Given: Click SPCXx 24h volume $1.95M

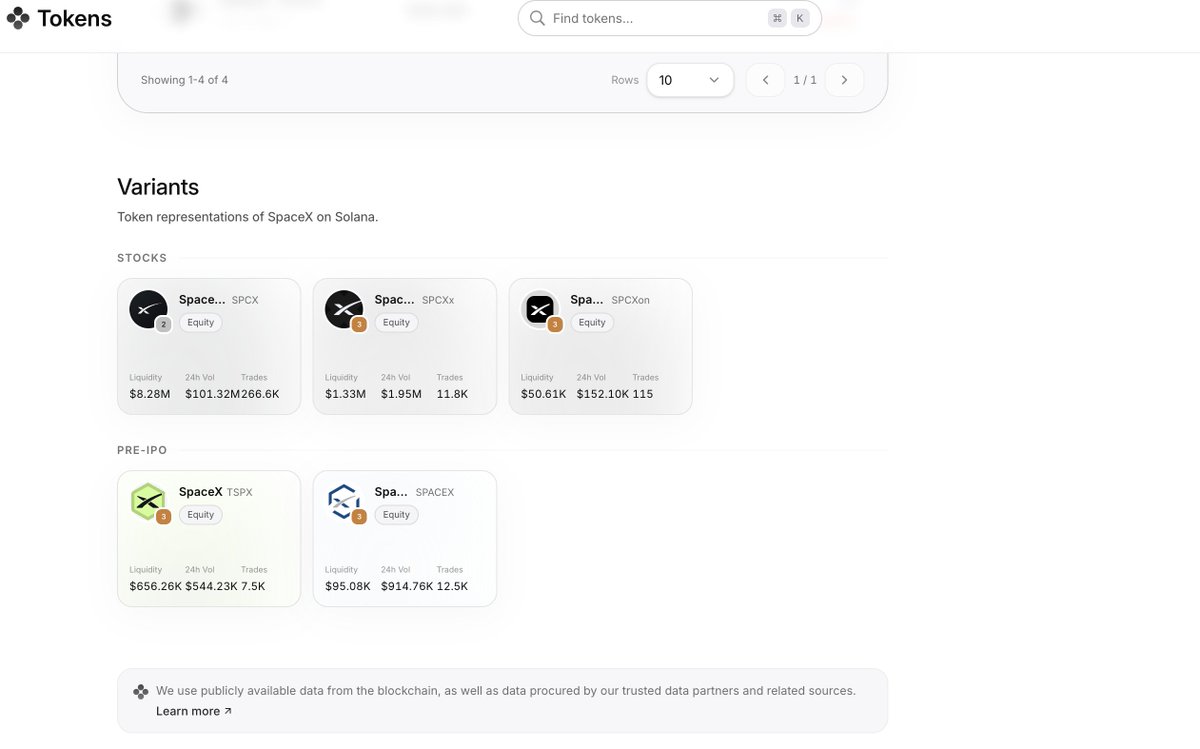Looking at the screenshot, I should [x=401, y=394].
